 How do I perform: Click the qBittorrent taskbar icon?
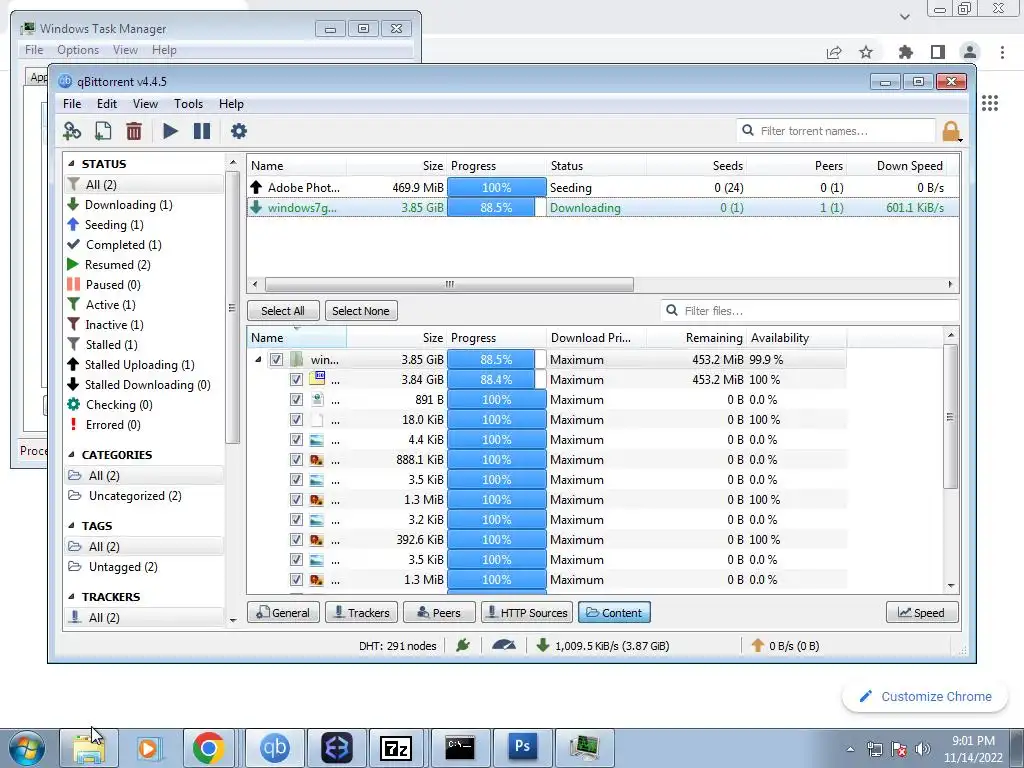pyautogui.click(x=274, y=748)
